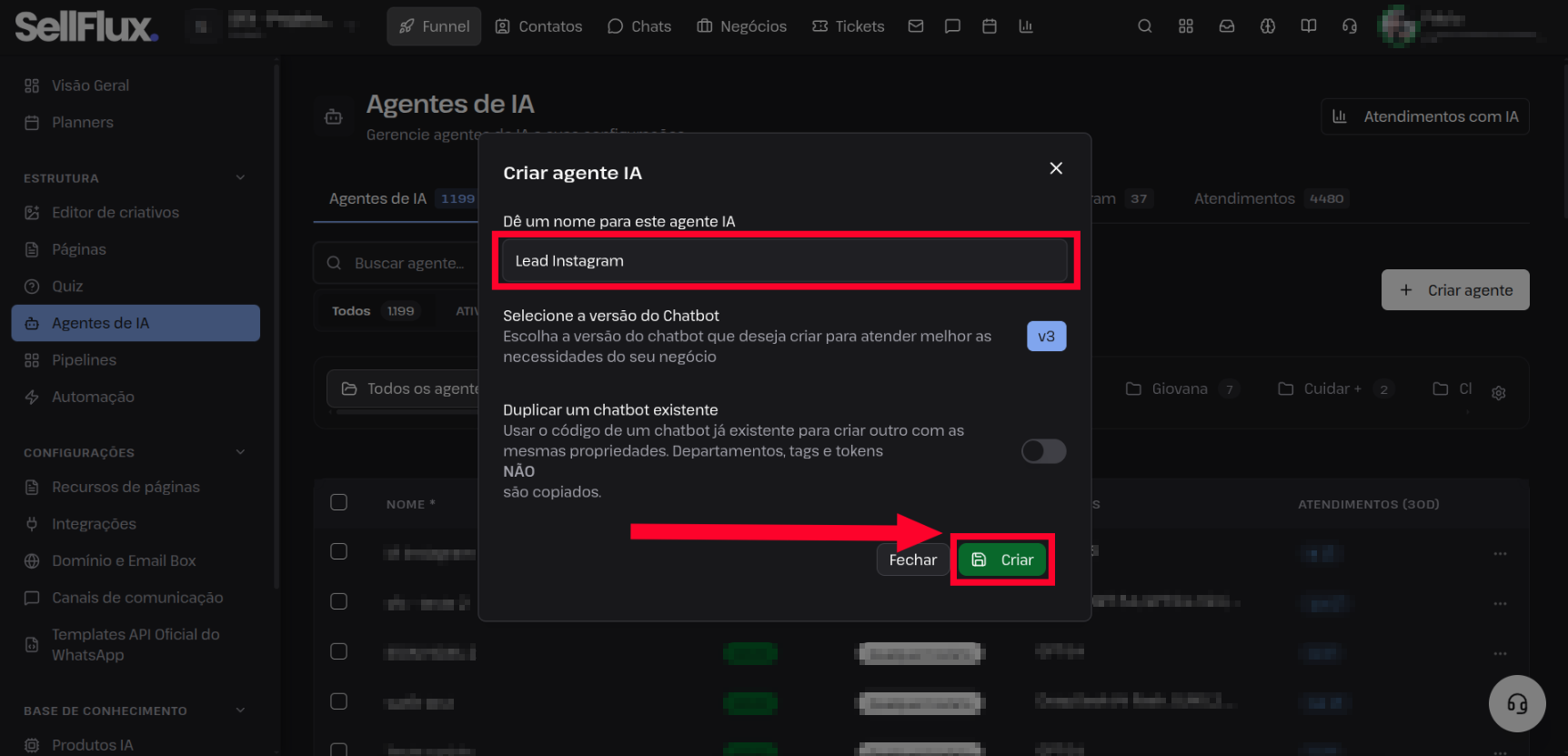This screenshot has height=756, width=1568.
Task: Open the AI brain icon in the top bar
Action: click(x=1268, y=26)
